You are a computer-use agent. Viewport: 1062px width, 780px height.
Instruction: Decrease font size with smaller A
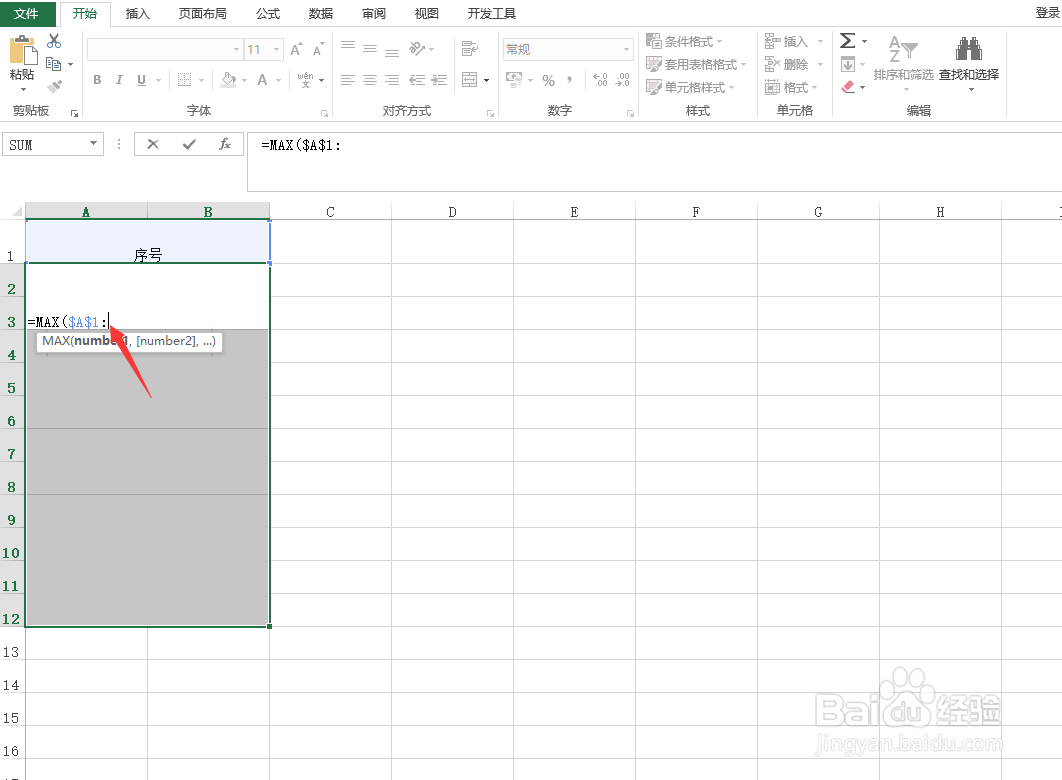(x=318, y=49)
